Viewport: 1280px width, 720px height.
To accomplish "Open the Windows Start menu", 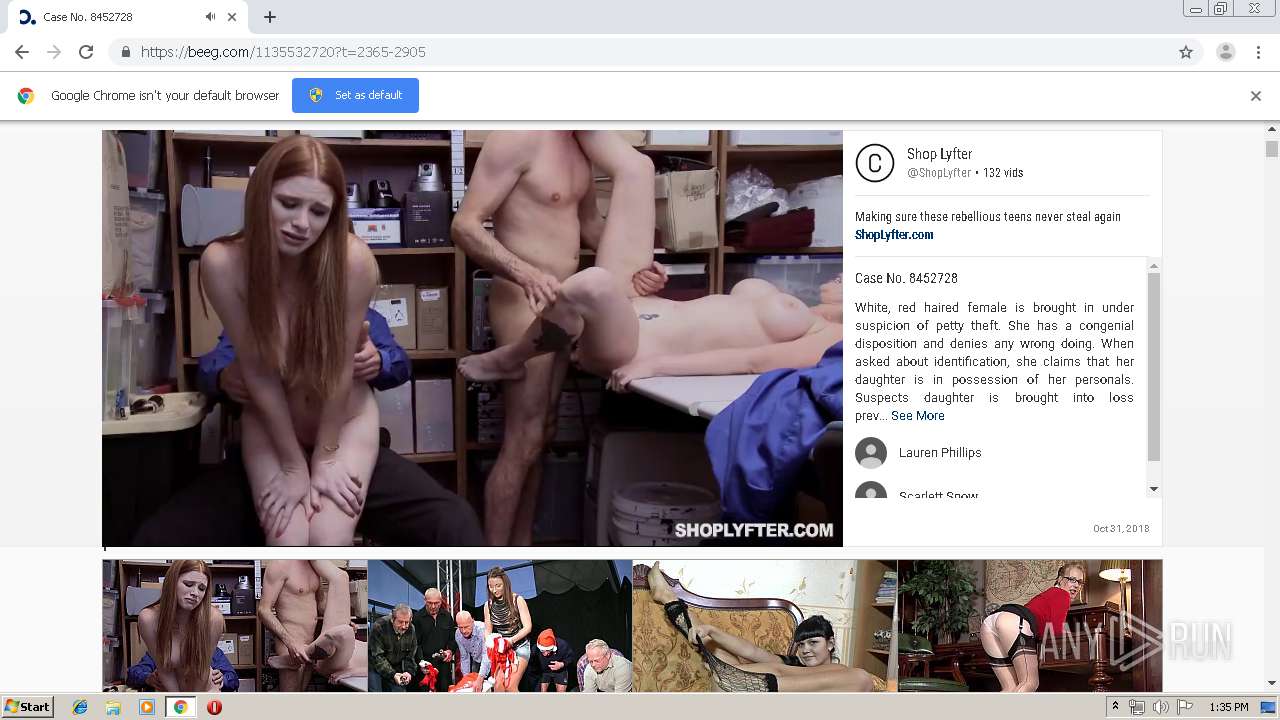I will 28,707.
